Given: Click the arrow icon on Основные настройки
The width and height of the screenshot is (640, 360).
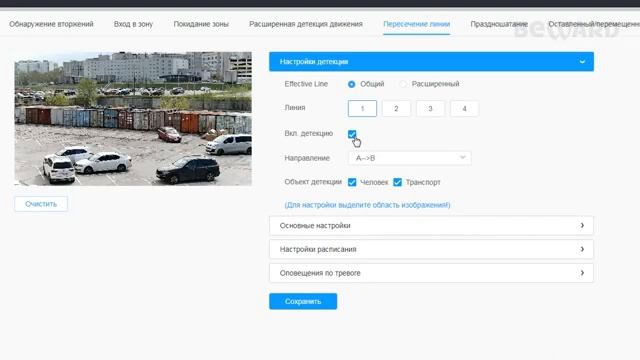Looking at the screenshot, I should tap(582, 225).
